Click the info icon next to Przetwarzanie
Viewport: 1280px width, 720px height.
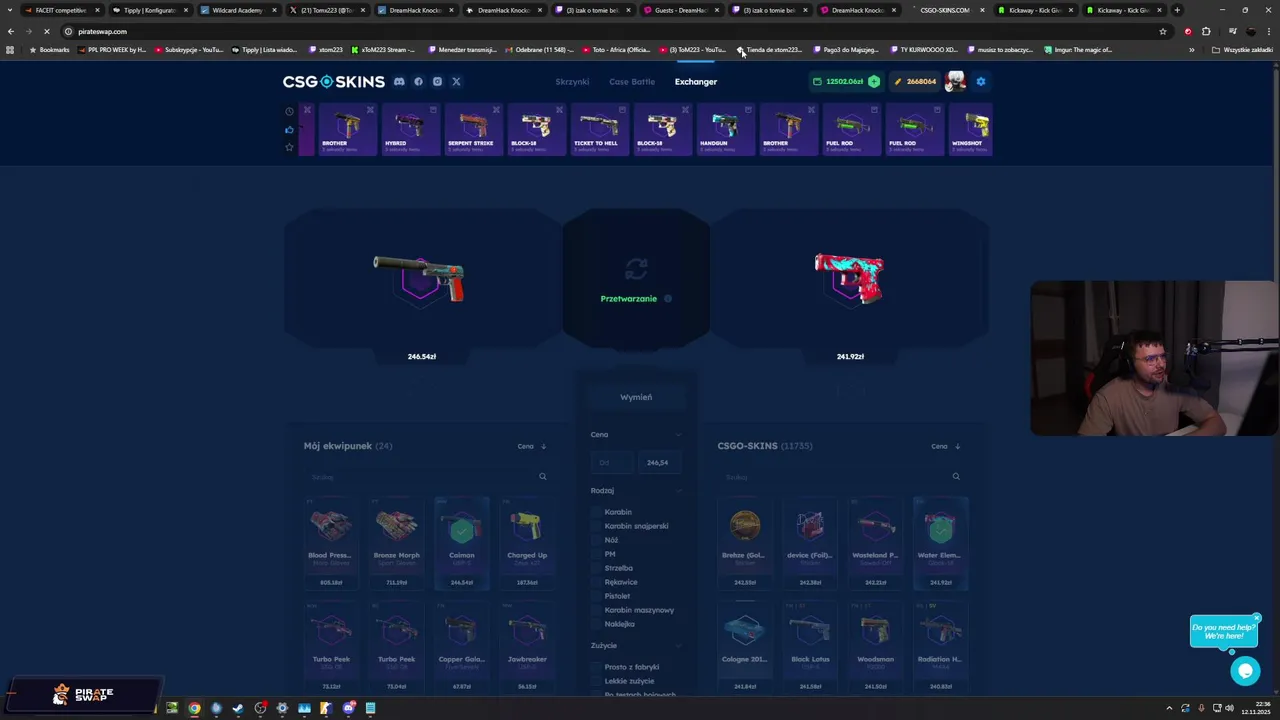668,298
